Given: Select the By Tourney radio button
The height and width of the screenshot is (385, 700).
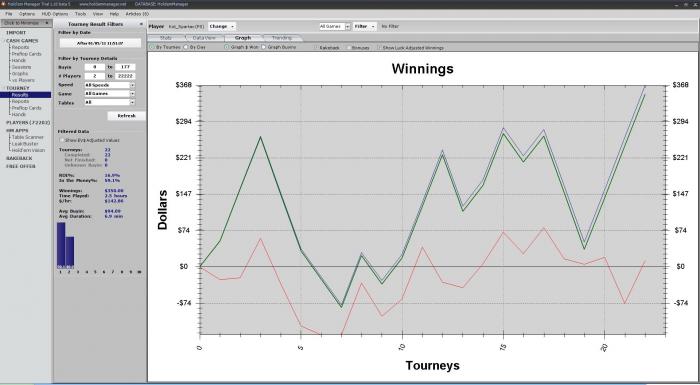Looking at the screenshot, I should (x=152, y=47).
